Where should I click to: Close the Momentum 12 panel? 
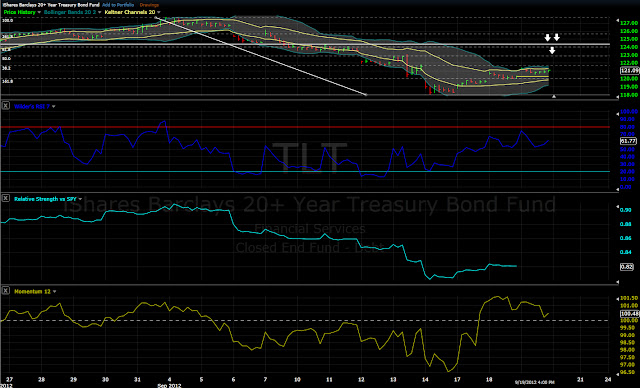(5, 291)
